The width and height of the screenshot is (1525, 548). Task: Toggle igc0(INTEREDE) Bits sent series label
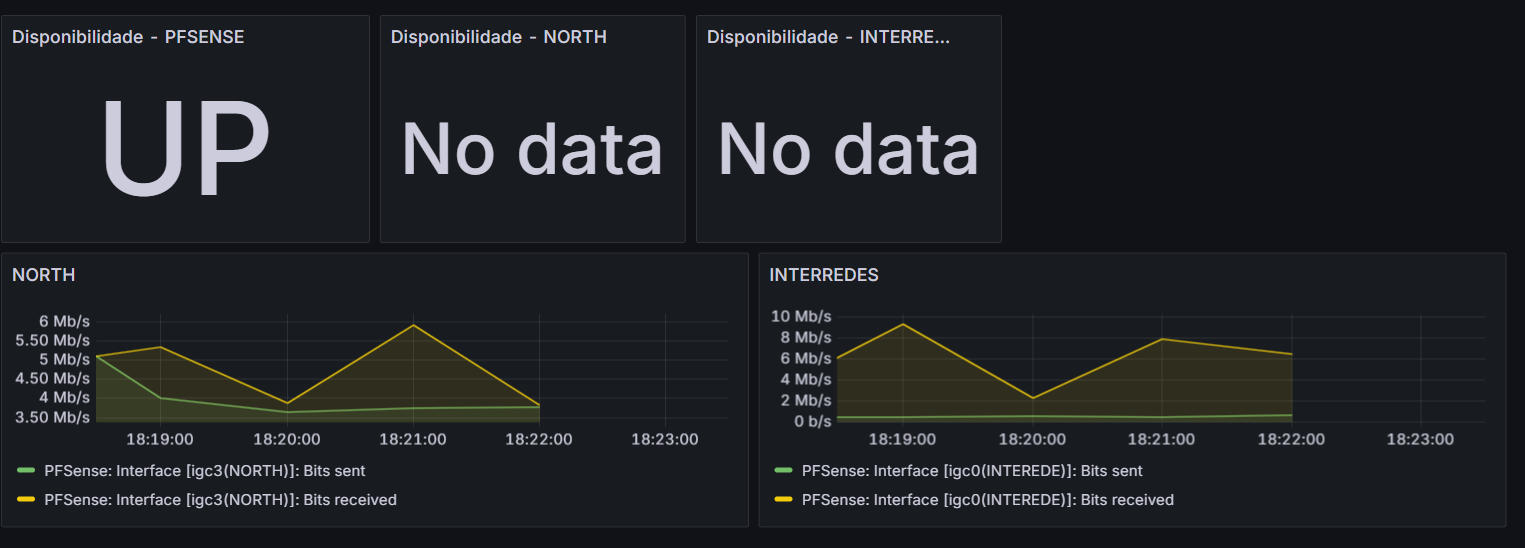point(972,470)
